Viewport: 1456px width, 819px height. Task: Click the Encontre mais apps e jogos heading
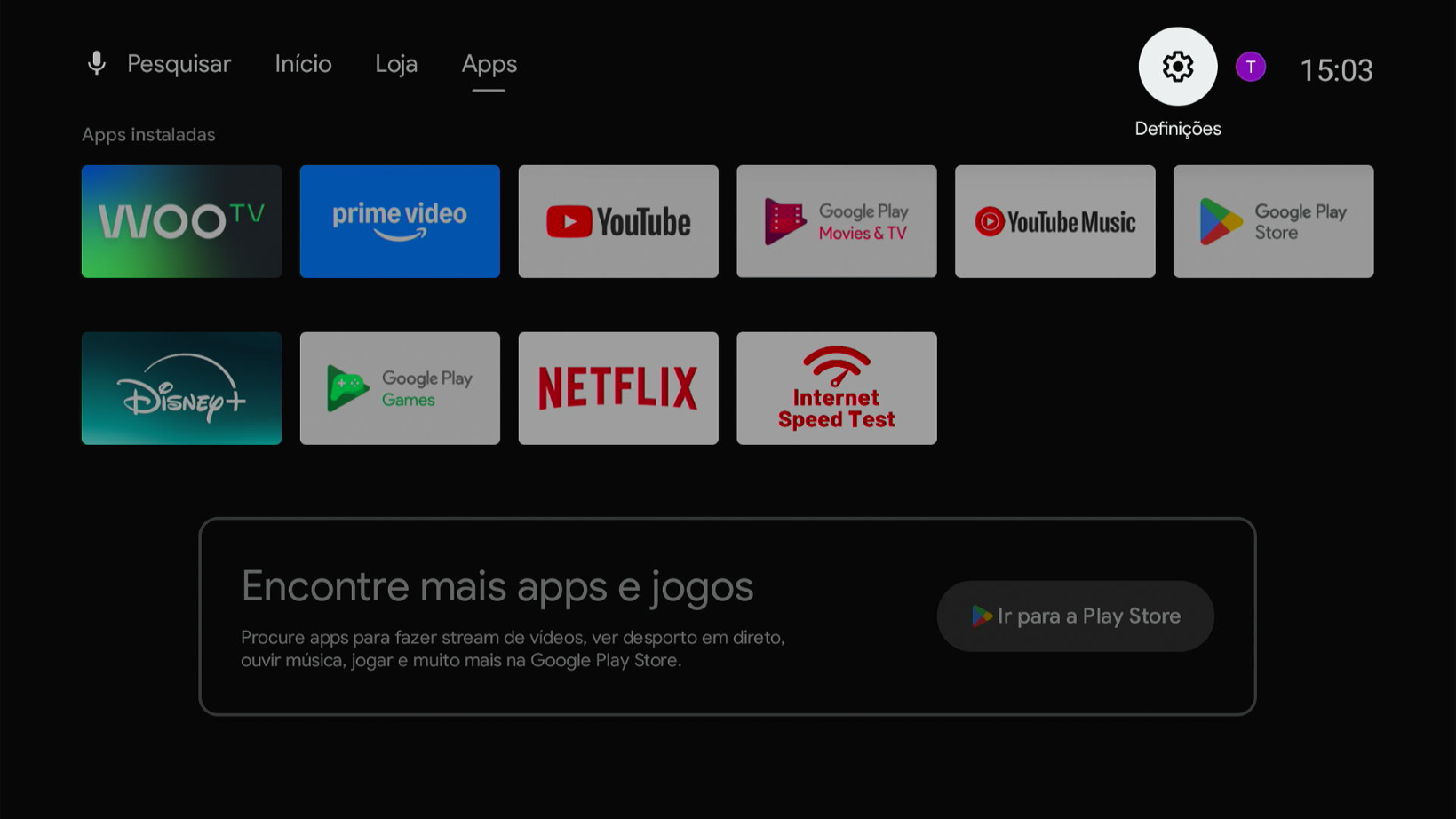(x=497, y=587)
